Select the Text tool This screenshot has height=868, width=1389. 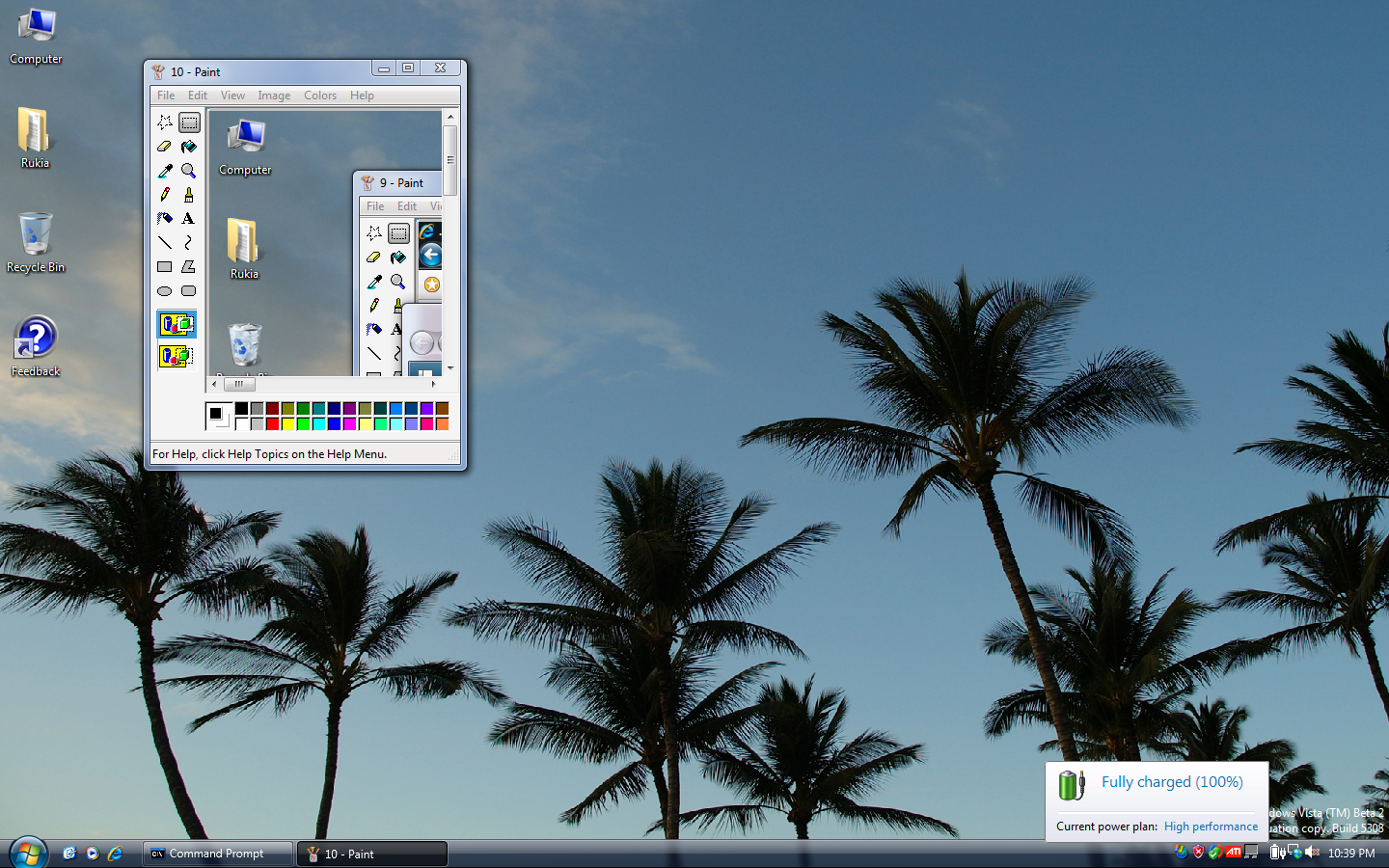[189, 219]
